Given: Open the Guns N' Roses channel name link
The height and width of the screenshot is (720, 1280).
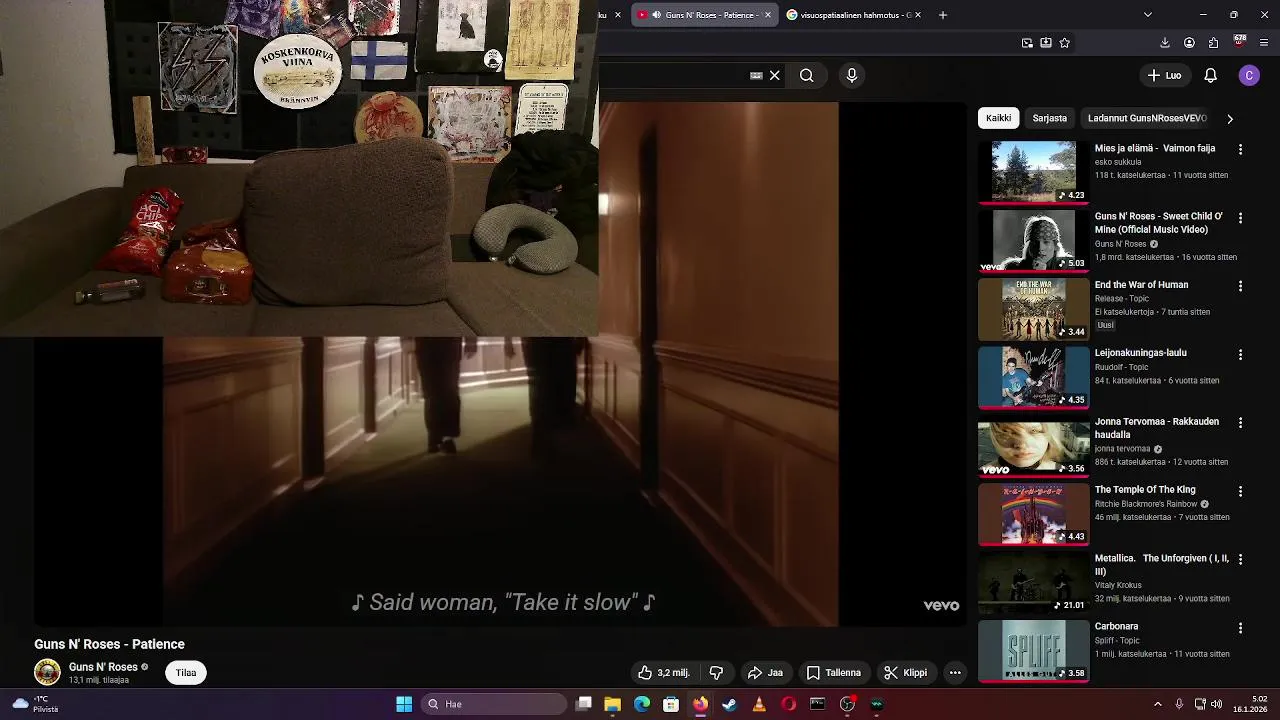Looking at the screenshot, I should 103,667.
